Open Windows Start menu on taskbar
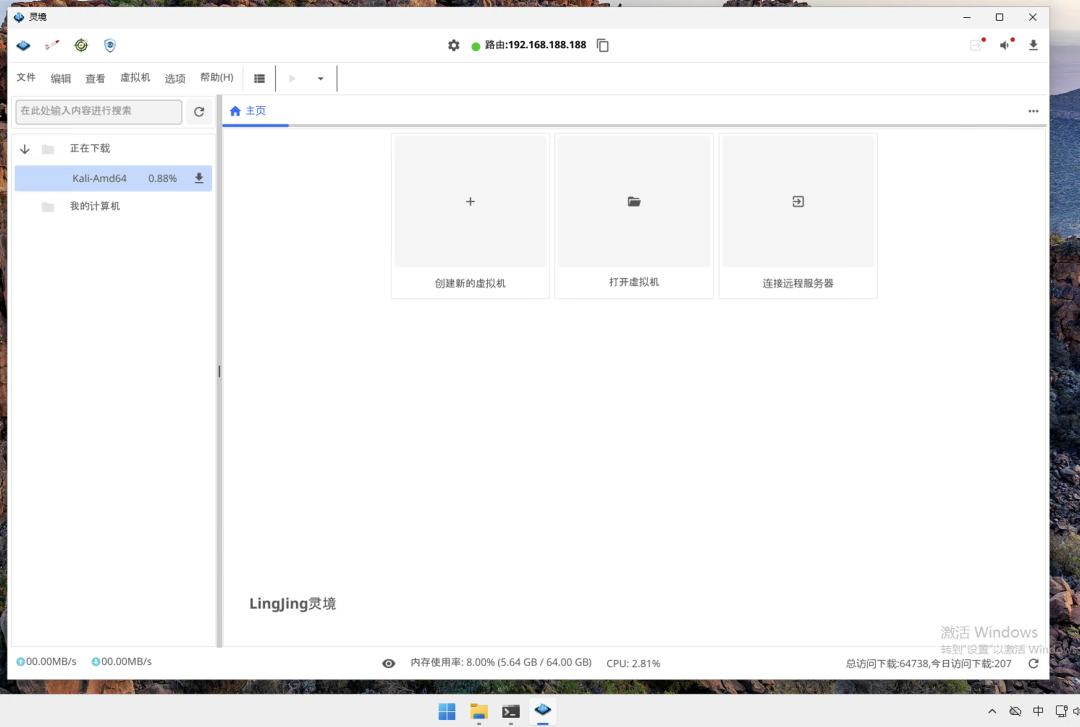The width and height of the screenshot is (1080, 727). pos(447,711)
